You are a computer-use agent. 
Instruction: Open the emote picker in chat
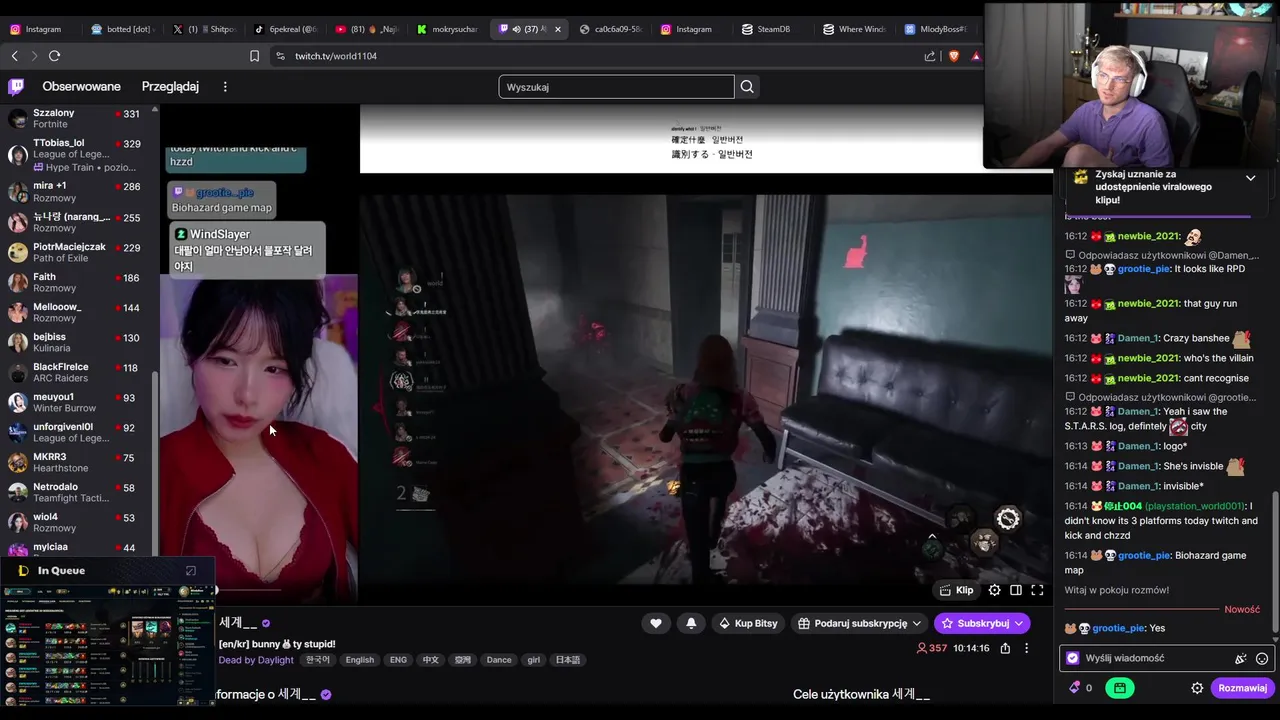coord(1262,659)
